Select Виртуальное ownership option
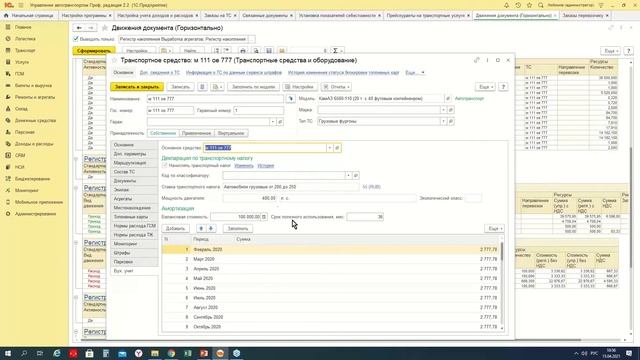640x360 pixels. [x=231, y=133]
